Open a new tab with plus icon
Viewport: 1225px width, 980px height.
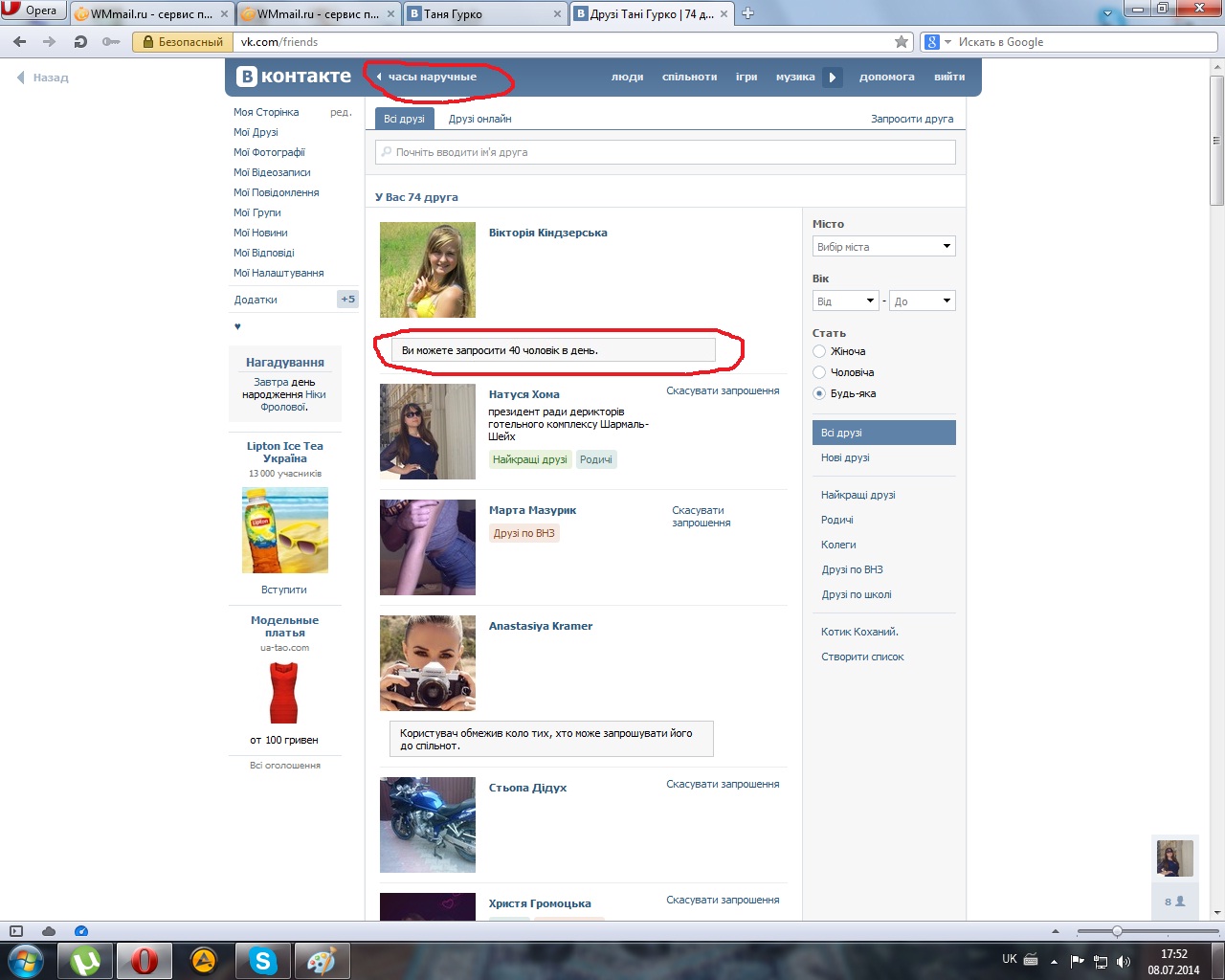point(748,13)
